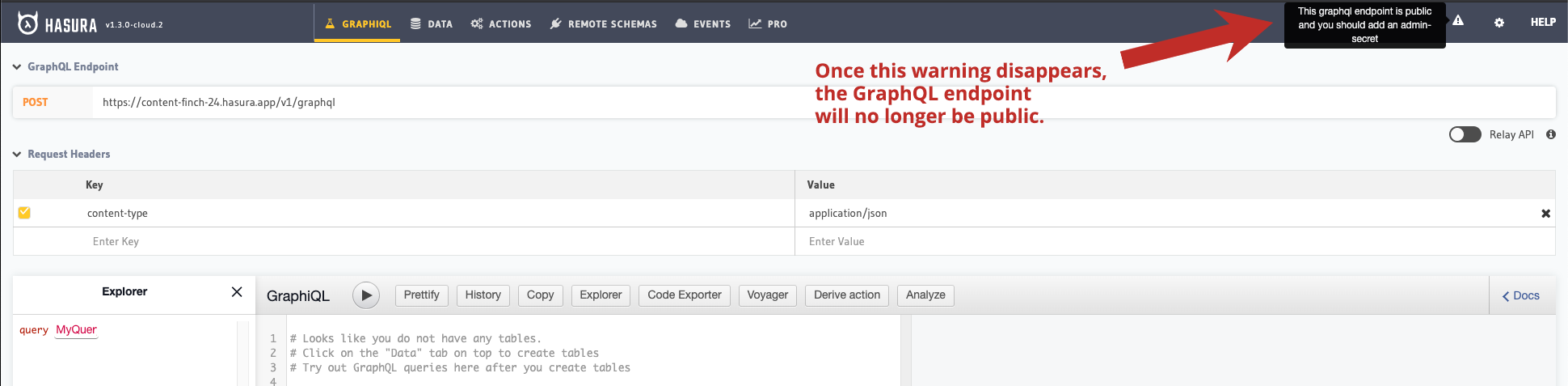Image resolution: width=1568 pixels, height=386 pixels.
Task: Open the HELP menu
Action: 1543,23
